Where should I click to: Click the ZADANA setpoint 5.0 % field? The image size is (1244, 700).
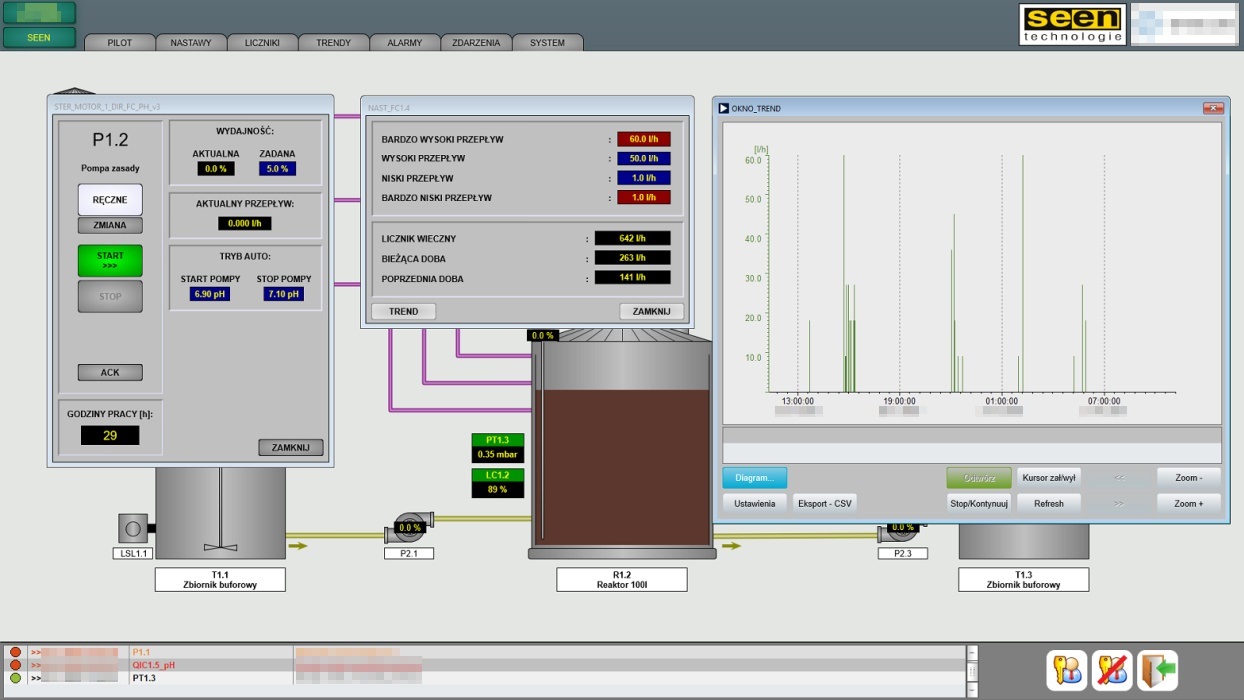tap(277, 169)
